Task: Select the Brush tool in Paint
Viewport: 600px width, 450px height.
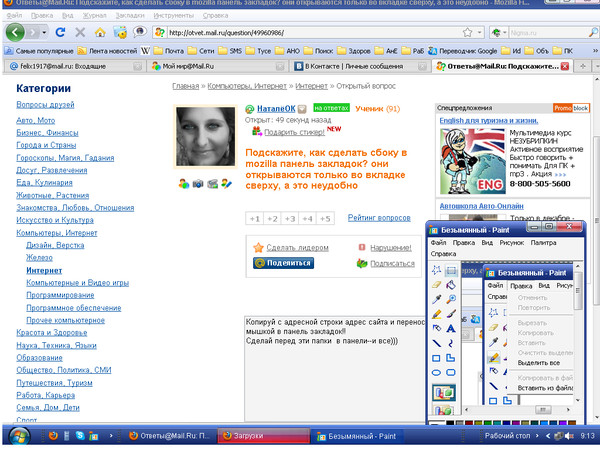Action: (451, 314)
